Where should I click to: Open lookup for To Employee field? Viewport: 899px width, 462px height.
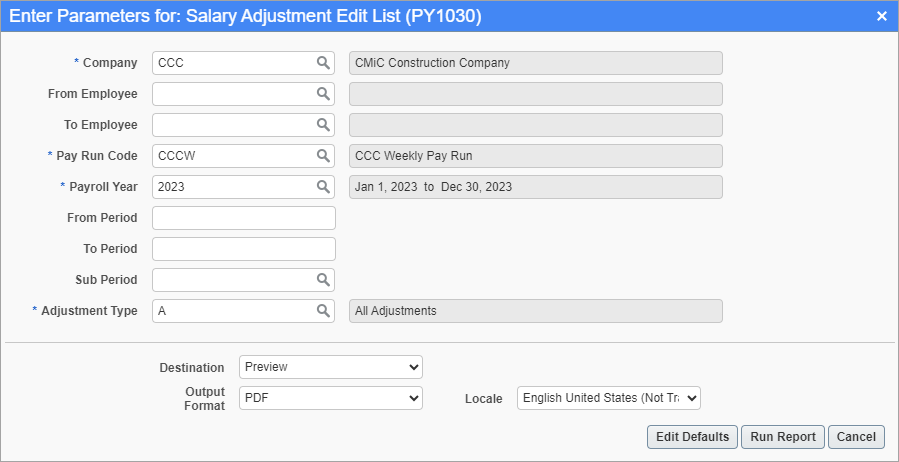323,124
